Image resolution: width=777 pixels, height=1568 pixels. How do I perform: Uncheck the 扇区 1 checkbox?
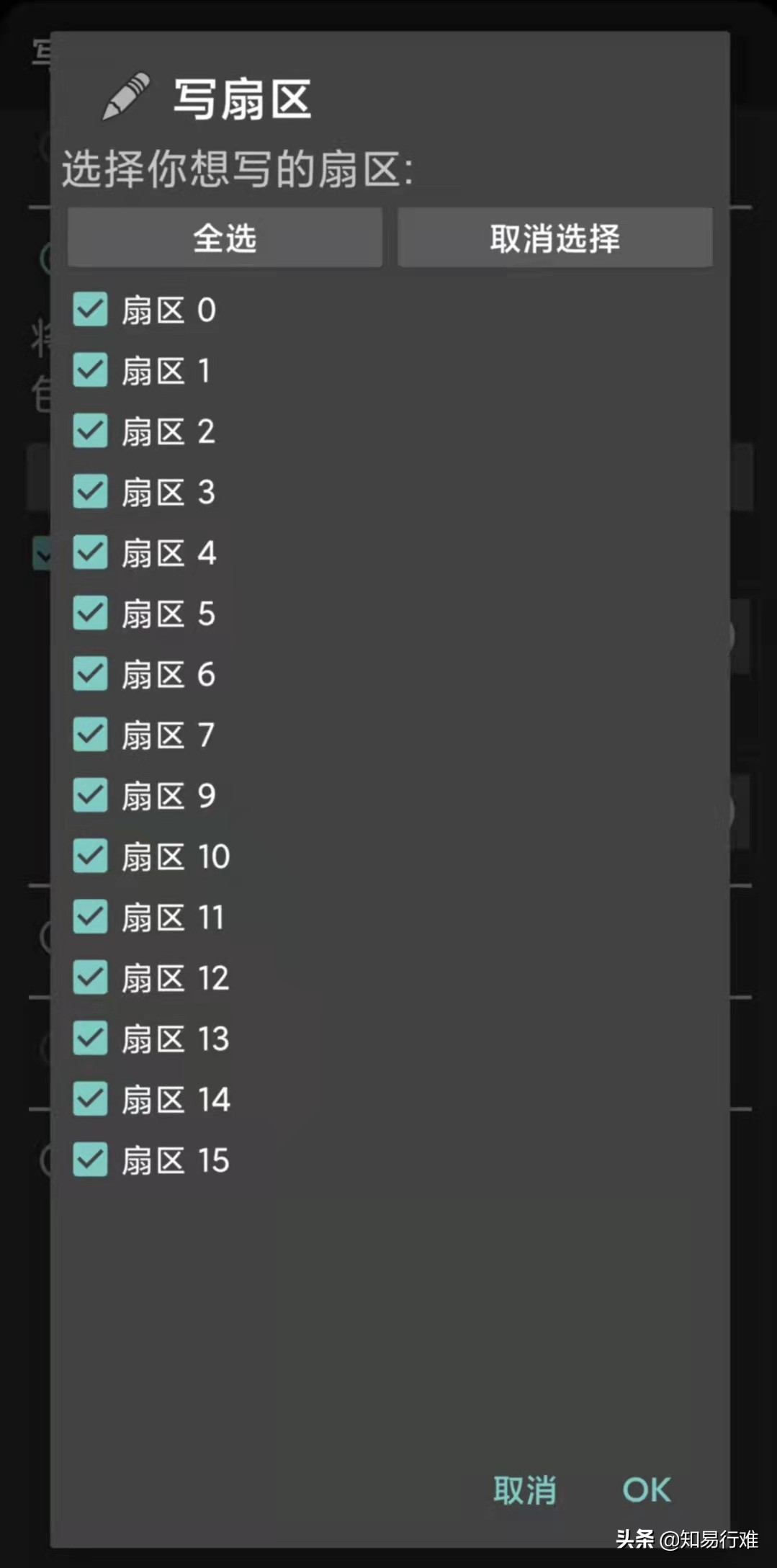(91, 370)
